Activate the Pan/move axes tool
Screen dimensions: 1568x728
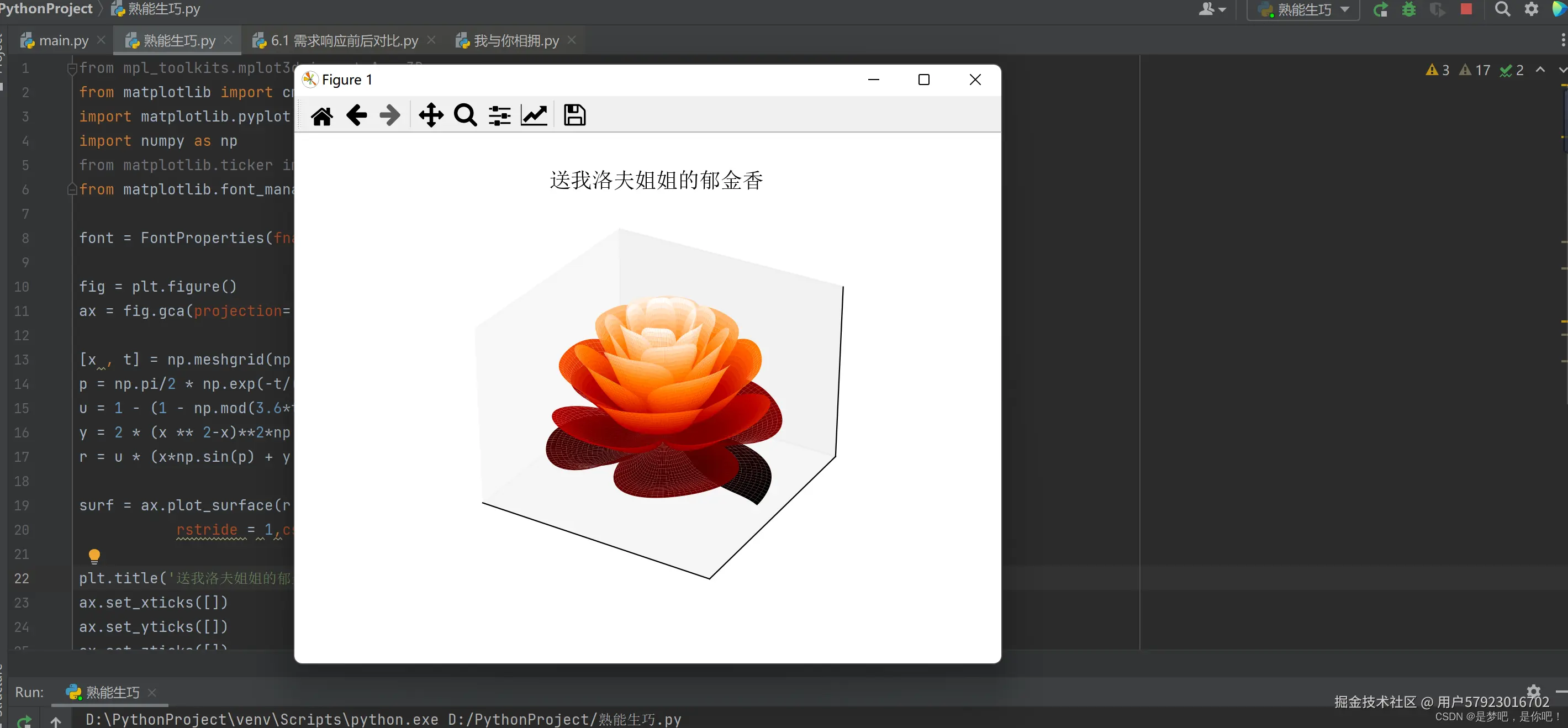(x=431, y=115)
